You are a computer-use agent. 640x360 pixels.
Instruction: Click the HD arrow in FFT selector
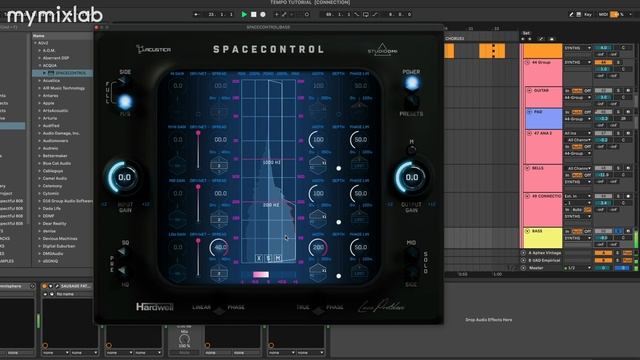click(122, 270)
